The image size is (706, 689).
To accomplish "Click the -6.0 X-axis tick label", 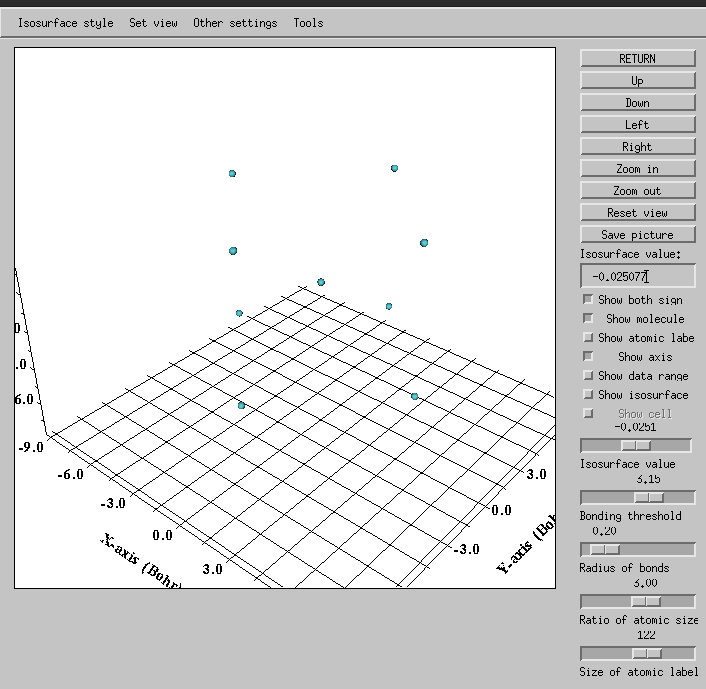I will click(71, 474).
